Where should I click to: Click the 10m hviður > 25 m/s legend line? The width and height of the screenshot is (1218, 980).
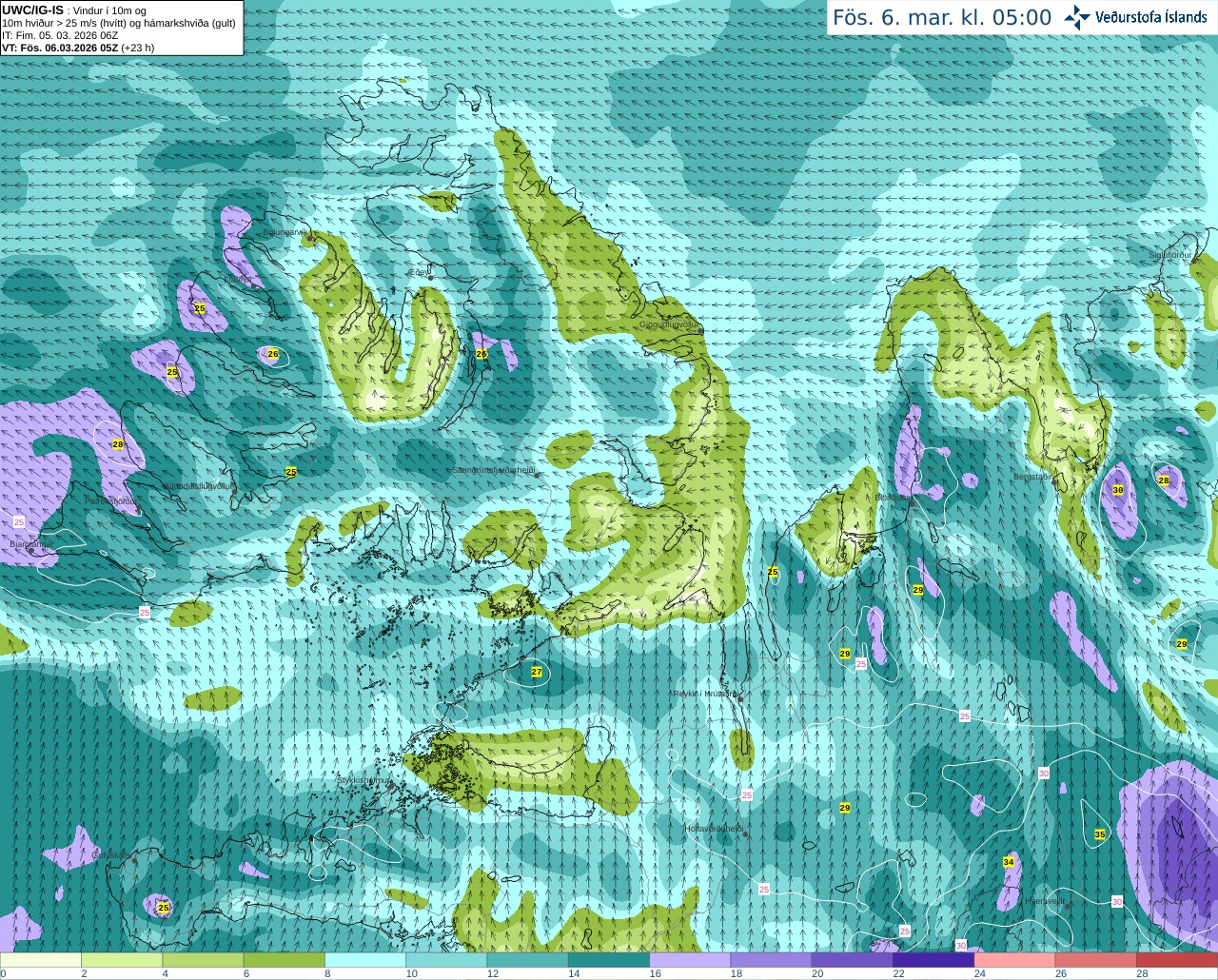click(x=119, y=23)
